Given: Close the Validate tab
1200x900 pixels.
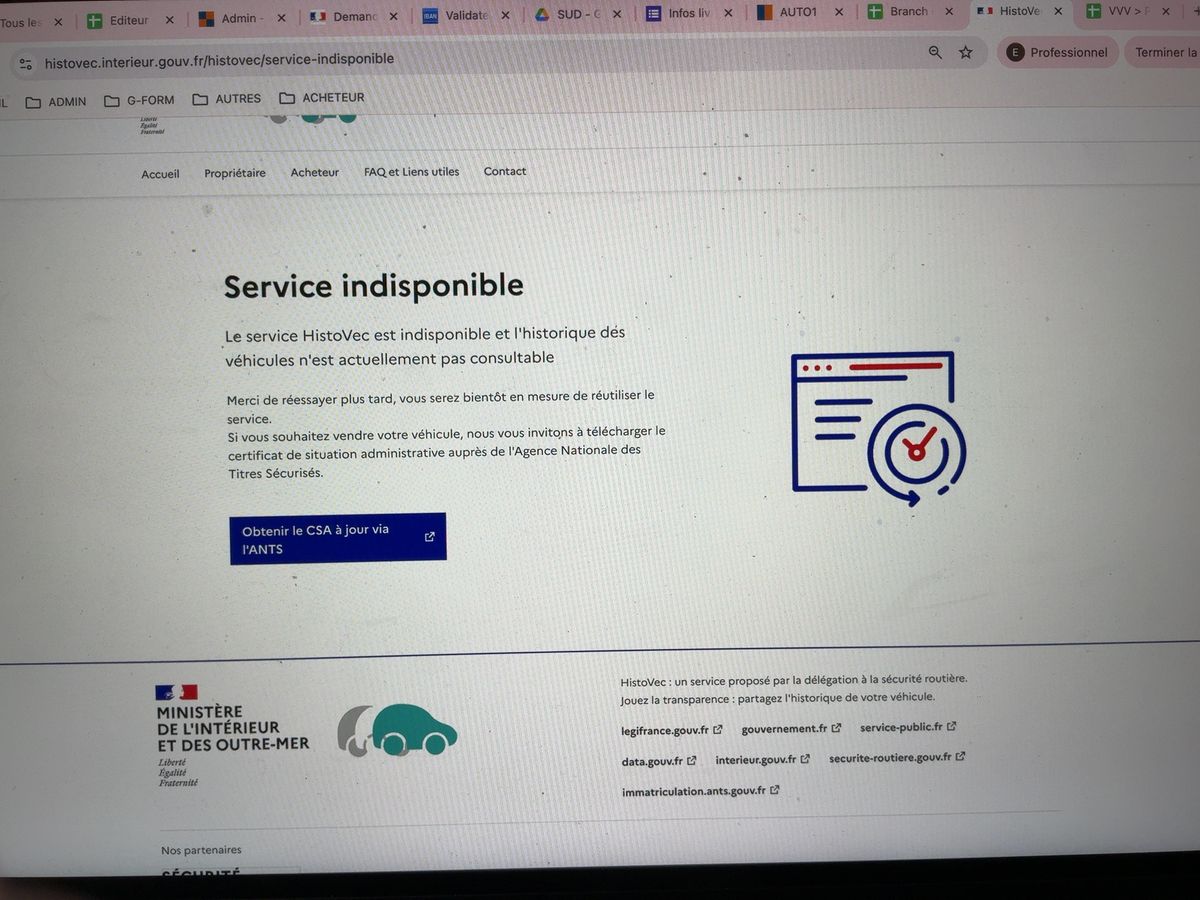Looking at the screenshot, I should (506, 15).
